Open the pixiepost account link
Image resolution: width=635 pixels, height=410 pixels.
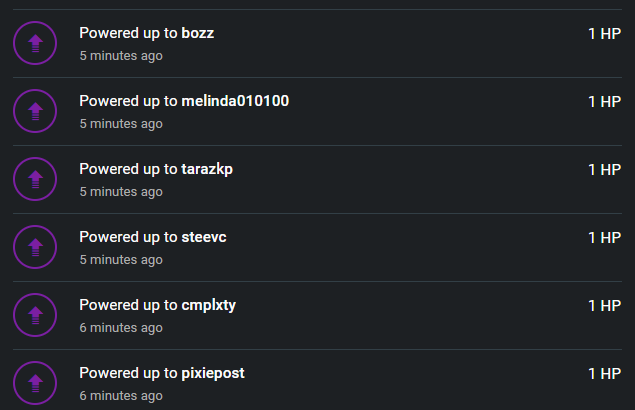click(x=213, y=374)
